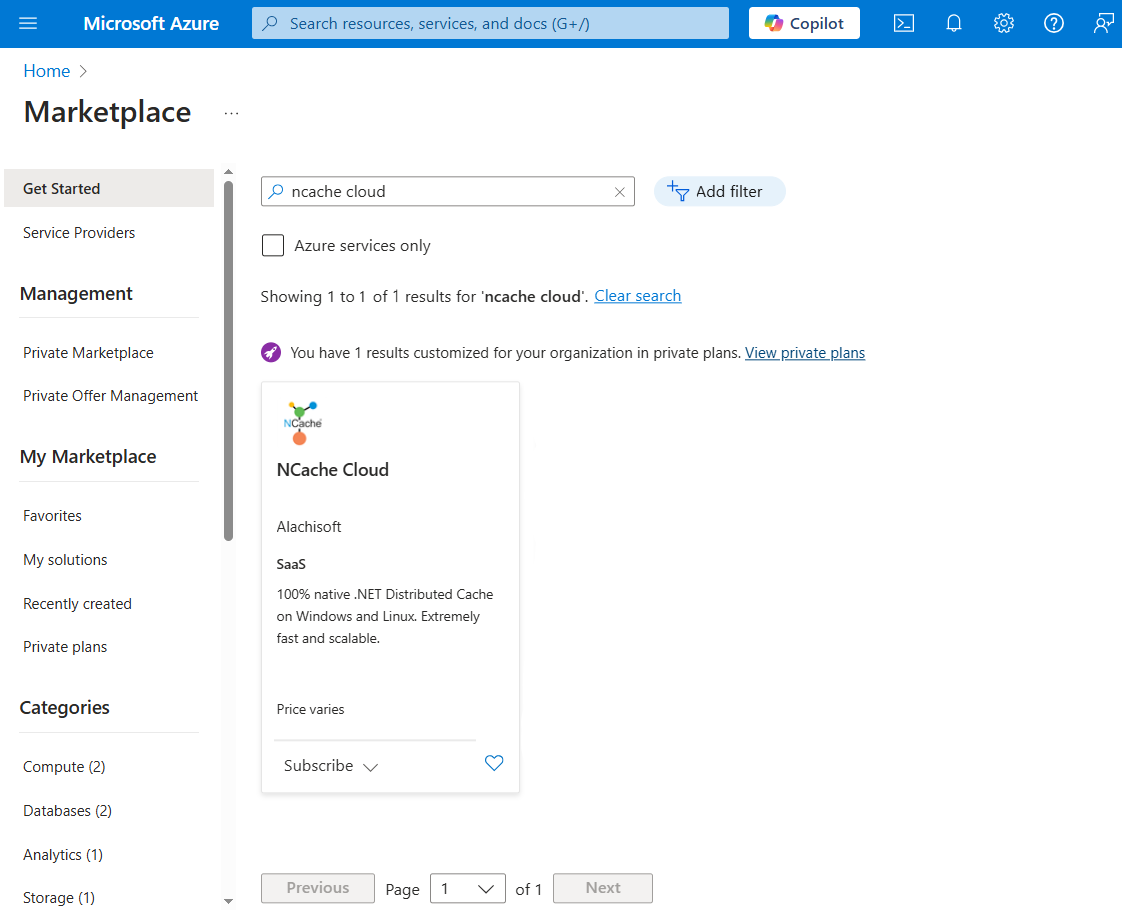Image resolution: width=1122 pixels, height=910 pixels.
Task: Click the Alachisoft publisher name
Action: (309, 527)
